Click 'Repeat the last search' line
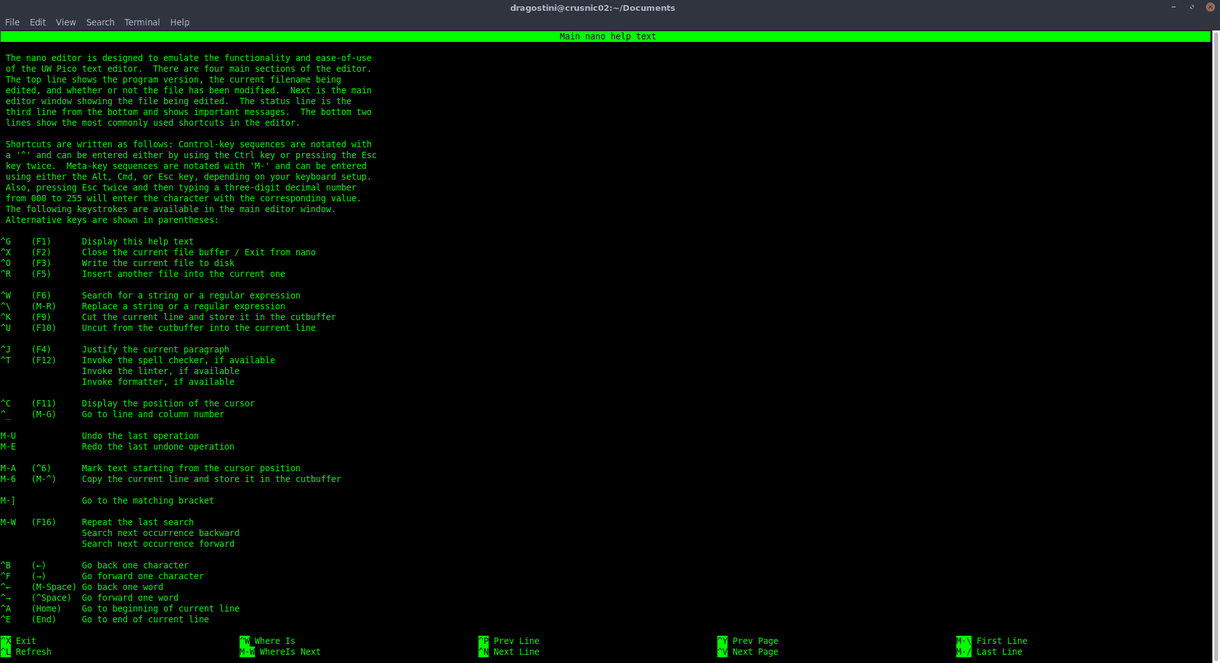The height and width of the screenshot is (663, 1220). tap(138, 523)
